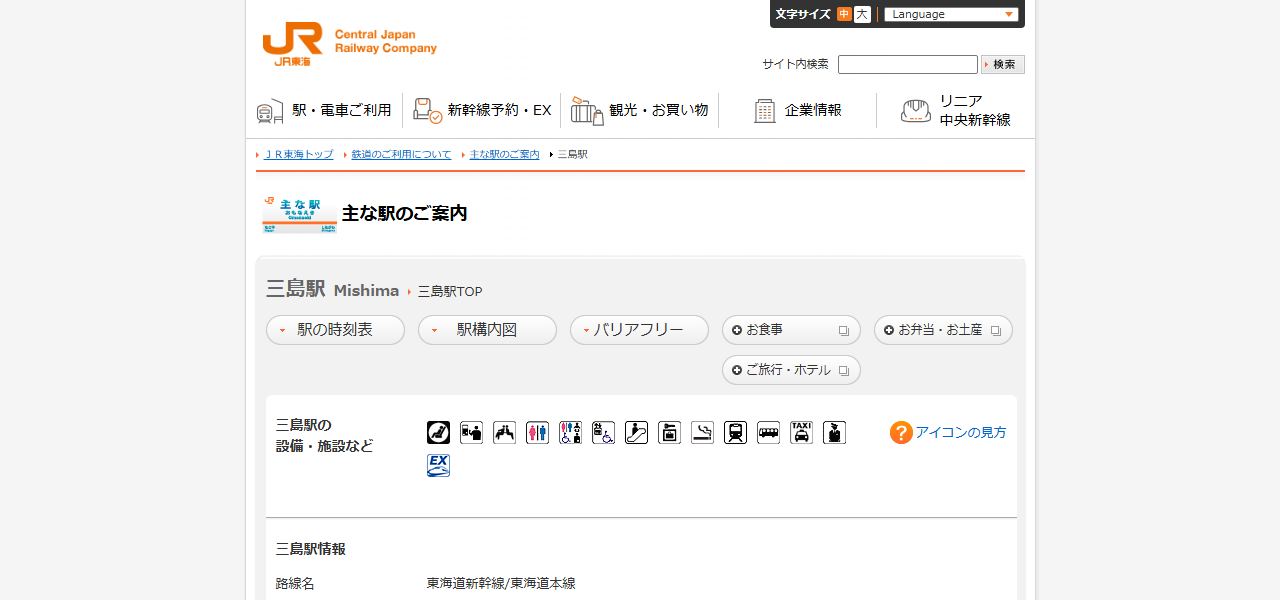Click the 三島駅 Mishima title

click(x=332, y=290)
